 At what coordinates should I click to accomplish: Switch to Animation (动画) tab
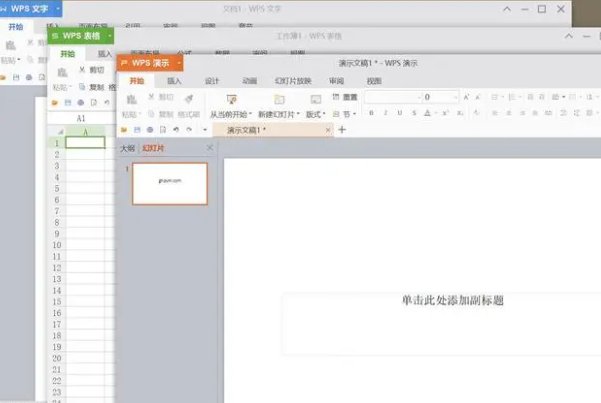coord(250,81)
